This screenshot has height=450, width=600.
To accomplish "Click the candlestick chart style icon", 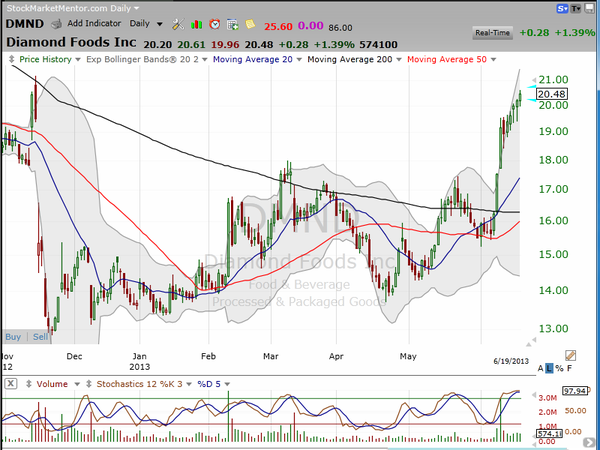I will tap(196, 24).
